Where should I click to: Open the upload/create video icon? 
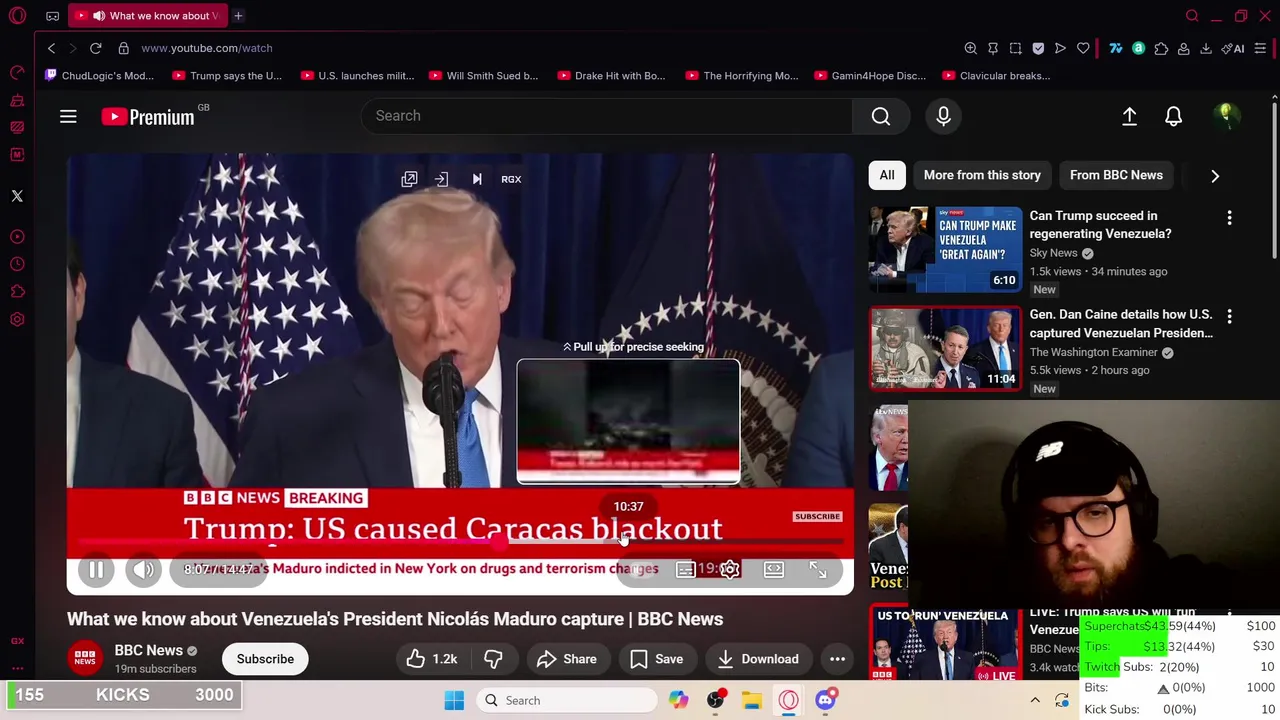tap(1129, 116)
